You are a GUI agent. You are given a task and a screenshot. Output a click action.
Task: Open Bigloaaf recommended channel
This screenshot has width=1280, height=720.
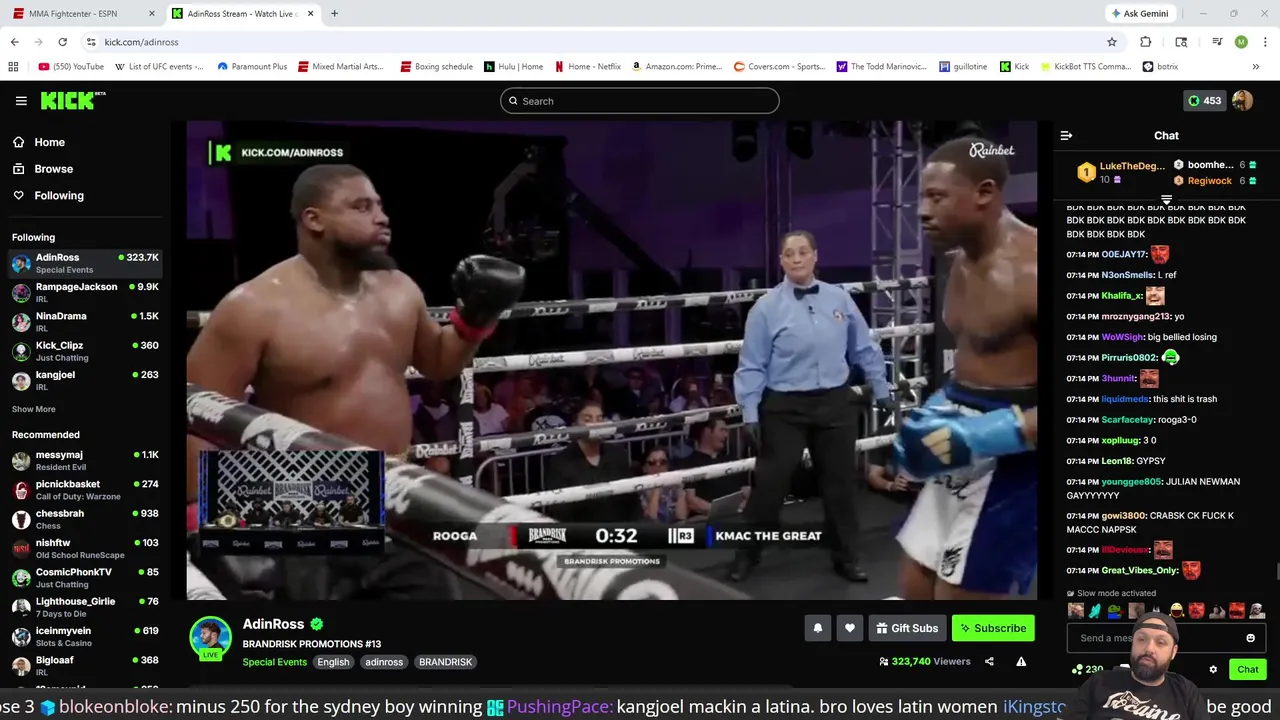coord(85,666)
